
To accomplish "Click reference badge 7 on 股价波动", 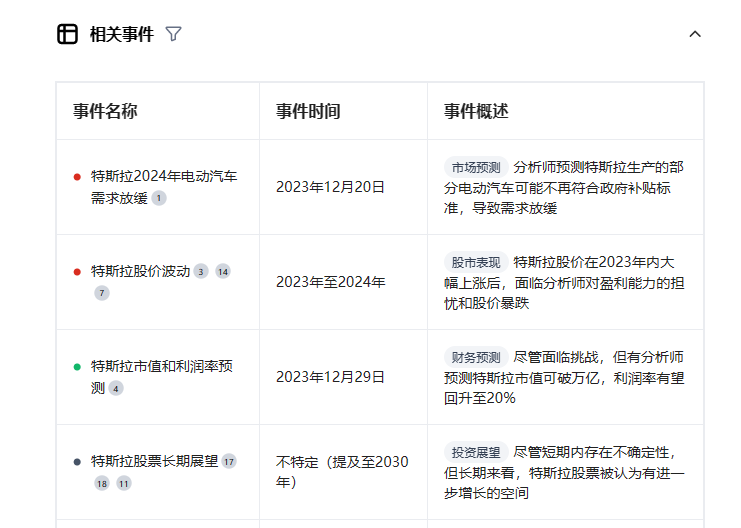I will click(102, 293).
